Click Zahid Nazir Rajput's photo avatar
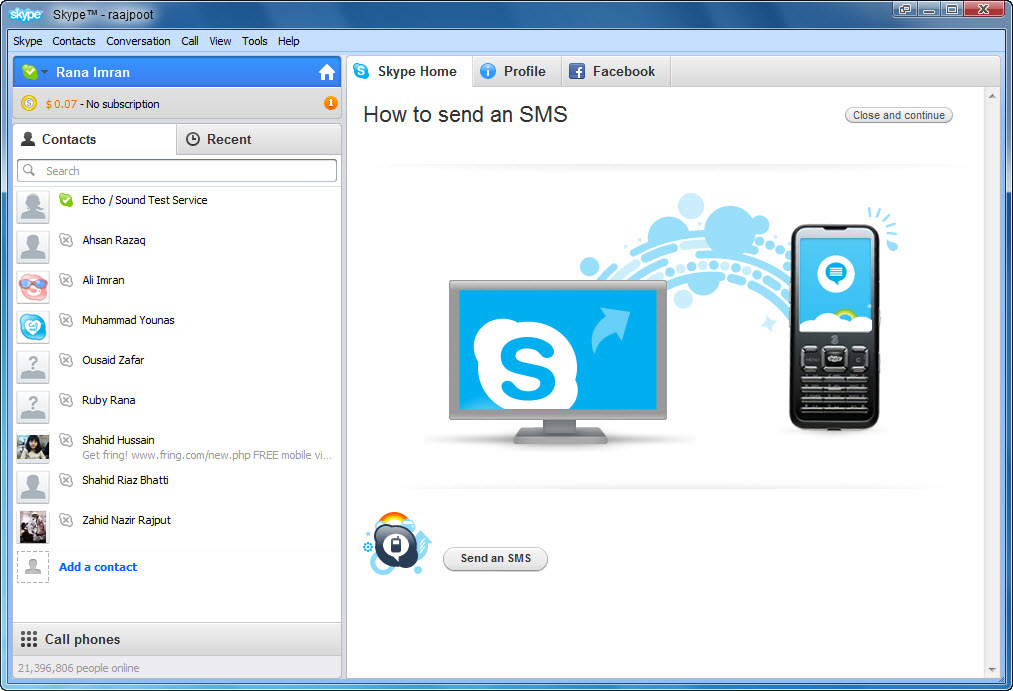Viewport: 1013px width, 691px height. pyautogui.click(x=33, y=528)
